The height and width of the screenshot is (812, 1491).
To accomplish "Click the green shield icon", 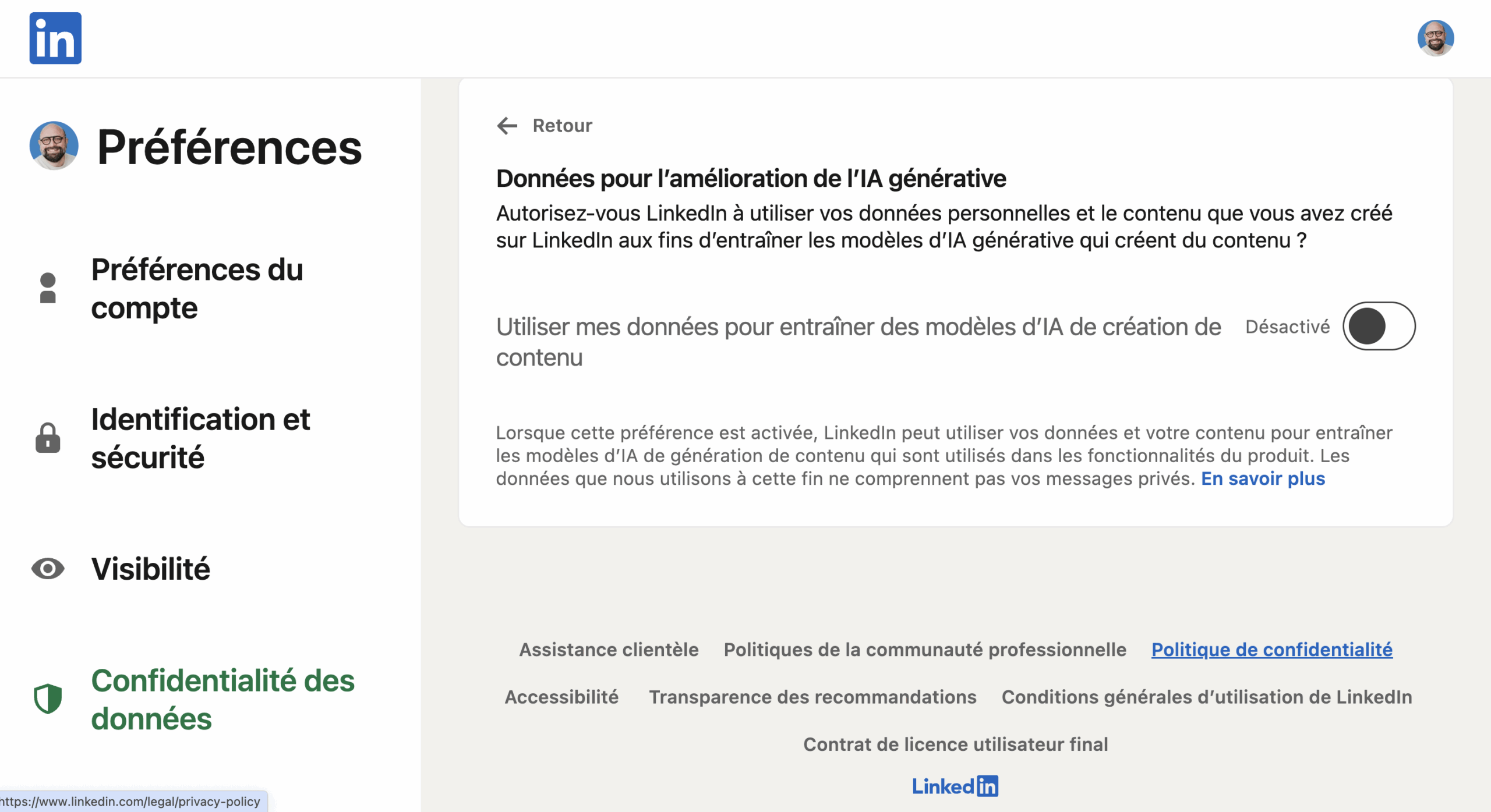I will click(x=48, y=698).
